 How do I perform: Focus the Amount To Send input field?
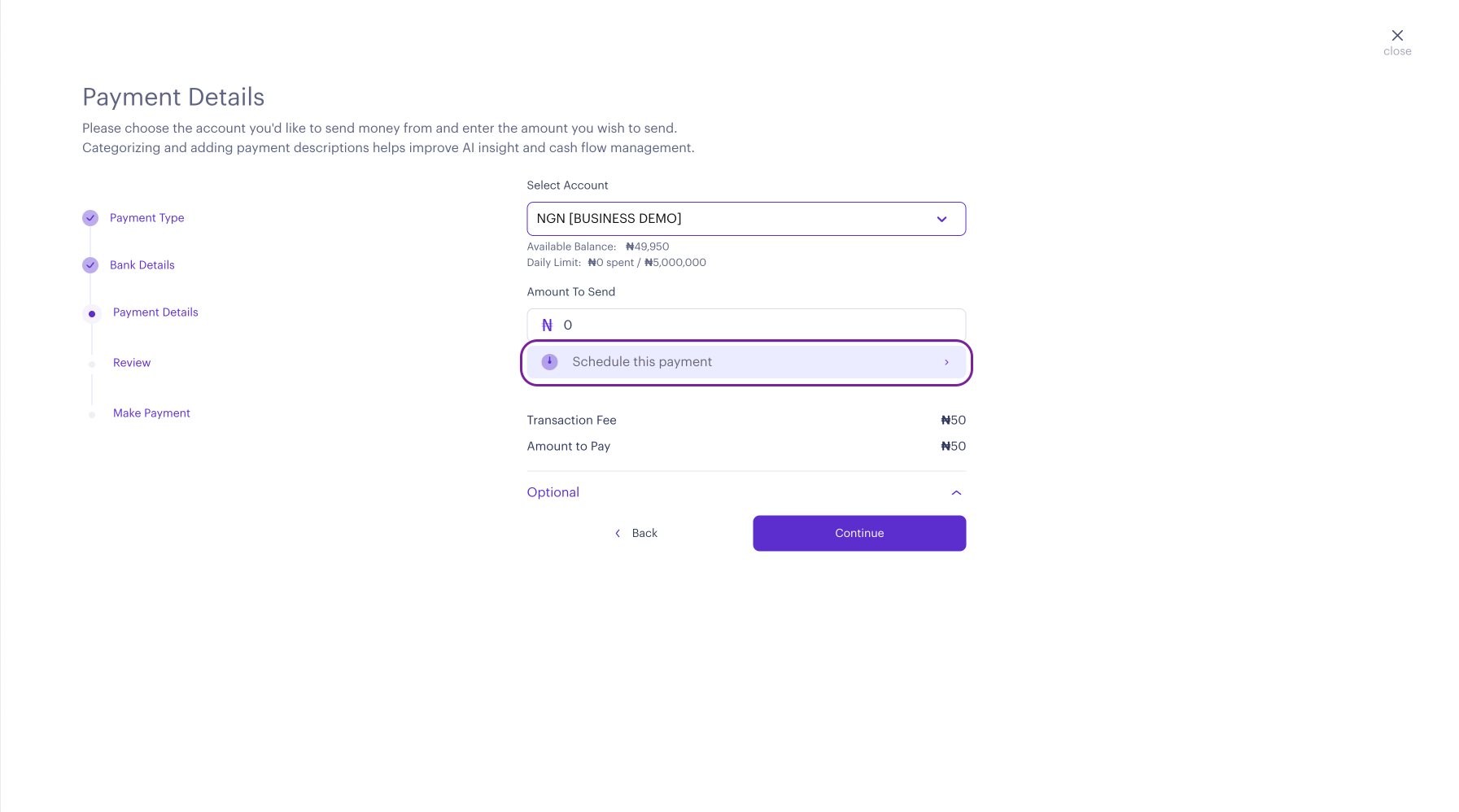746,325
